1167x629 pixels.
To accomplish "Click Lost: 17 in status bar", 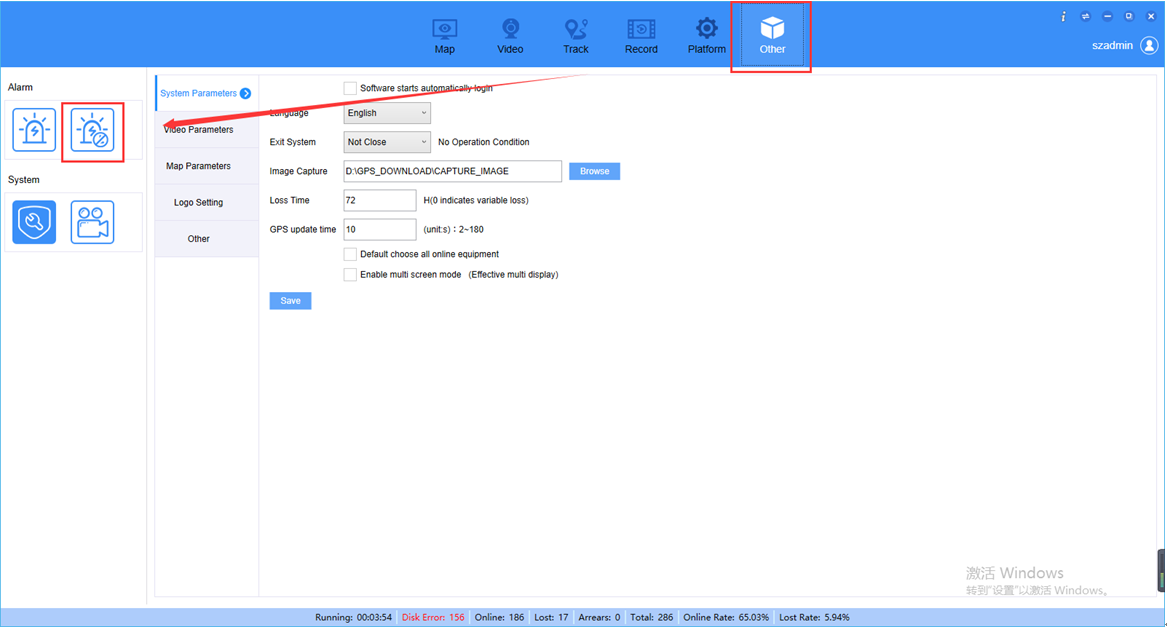I will tap(551, 618).
